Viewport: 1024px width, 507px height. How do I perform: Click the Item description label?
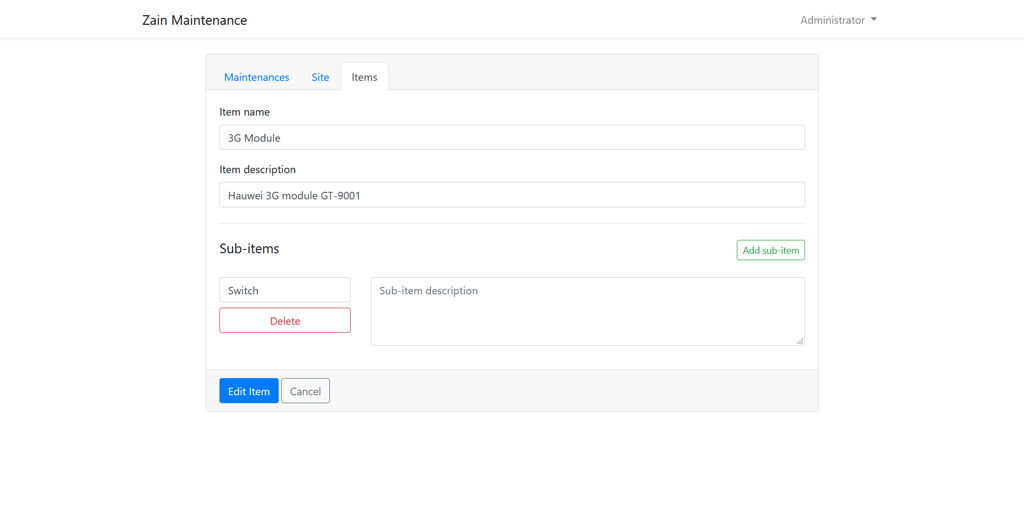257,170
